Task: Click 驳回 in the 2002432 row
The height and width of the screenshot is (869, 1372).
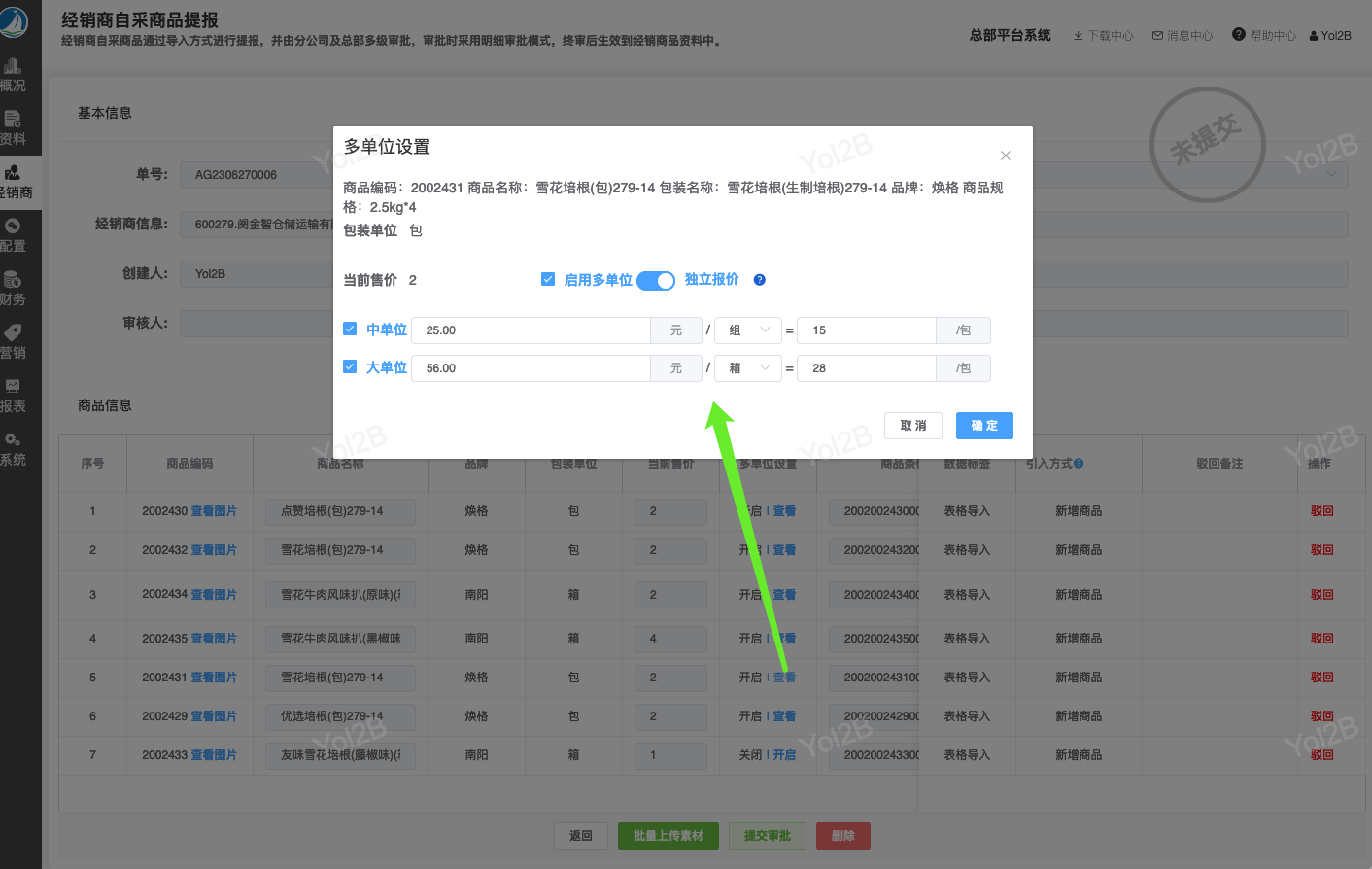Action: [x=1321, y=550]
